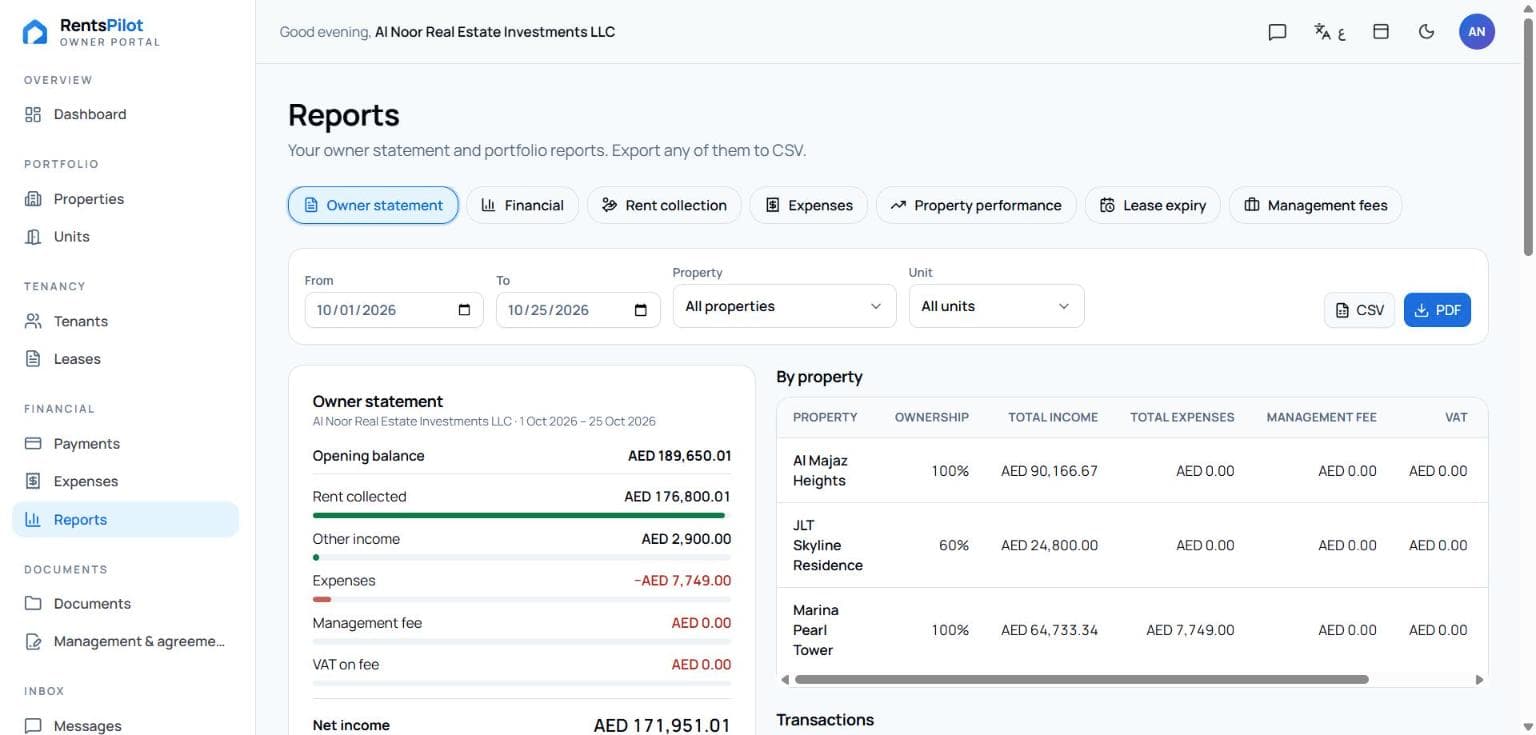1536x735 pixels.
Task: Export the statement as CSV
Action: pos(1359,310)
